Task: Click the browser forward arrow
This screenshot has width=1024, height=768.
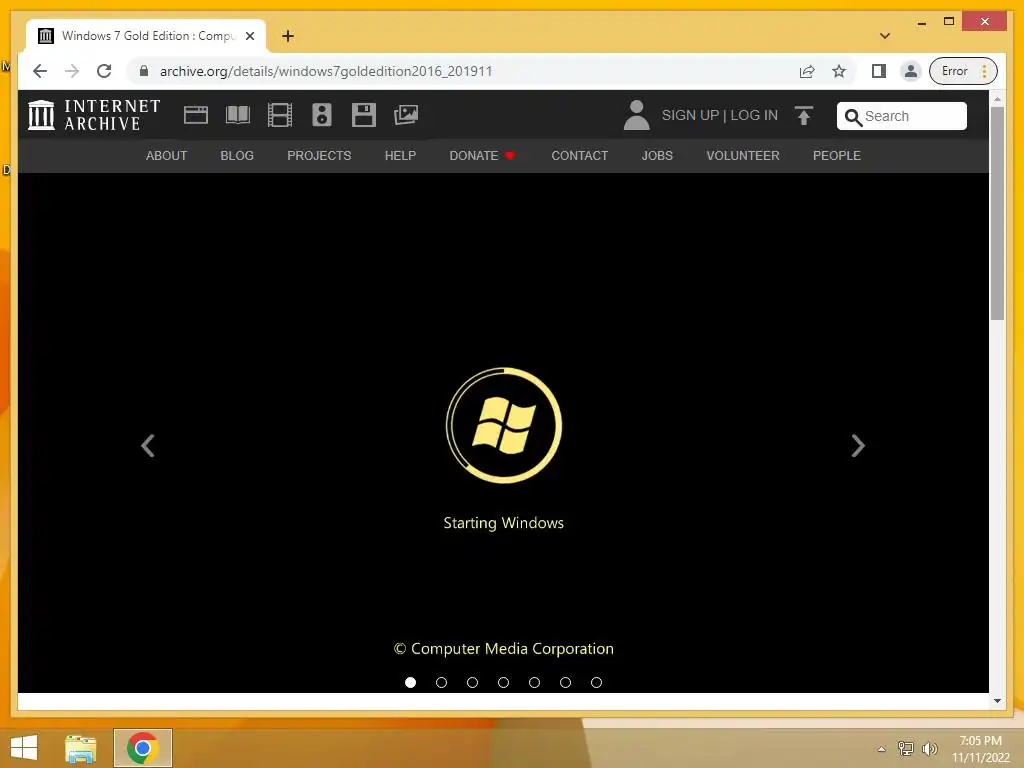Action: pos(72,71)
